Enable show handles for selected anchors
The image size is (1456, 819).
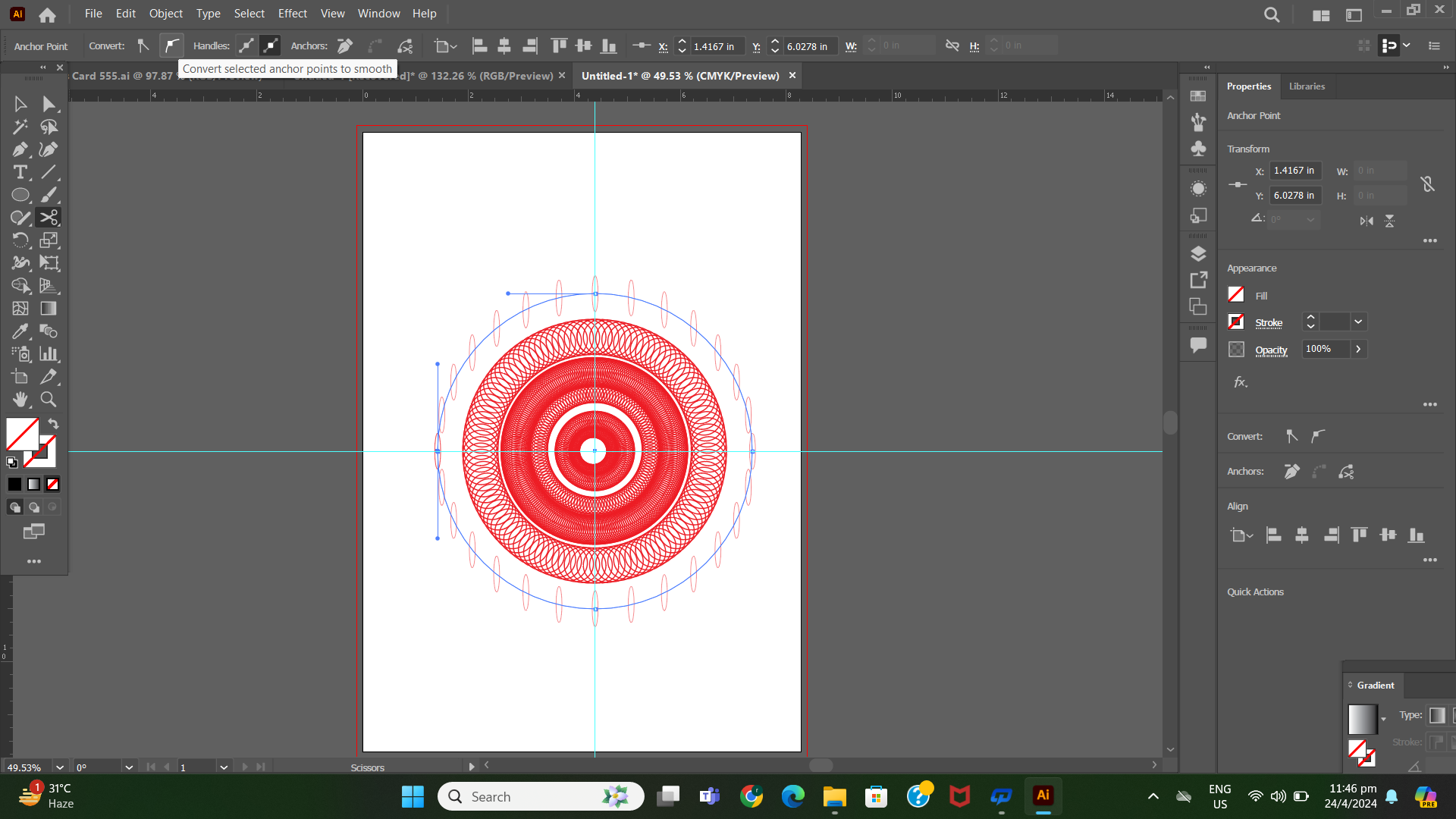point(246,46)
